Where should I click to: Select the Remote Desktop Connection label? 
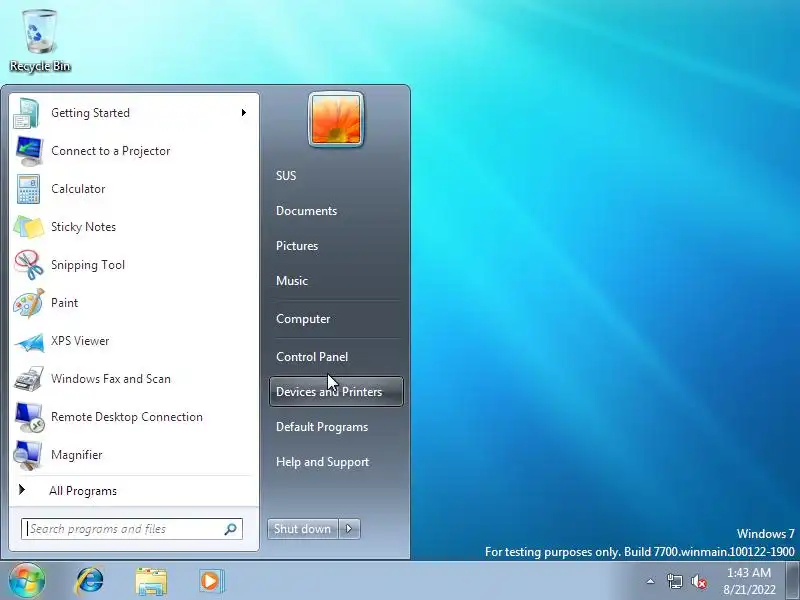pyautogui.click(x=127, y=417)
